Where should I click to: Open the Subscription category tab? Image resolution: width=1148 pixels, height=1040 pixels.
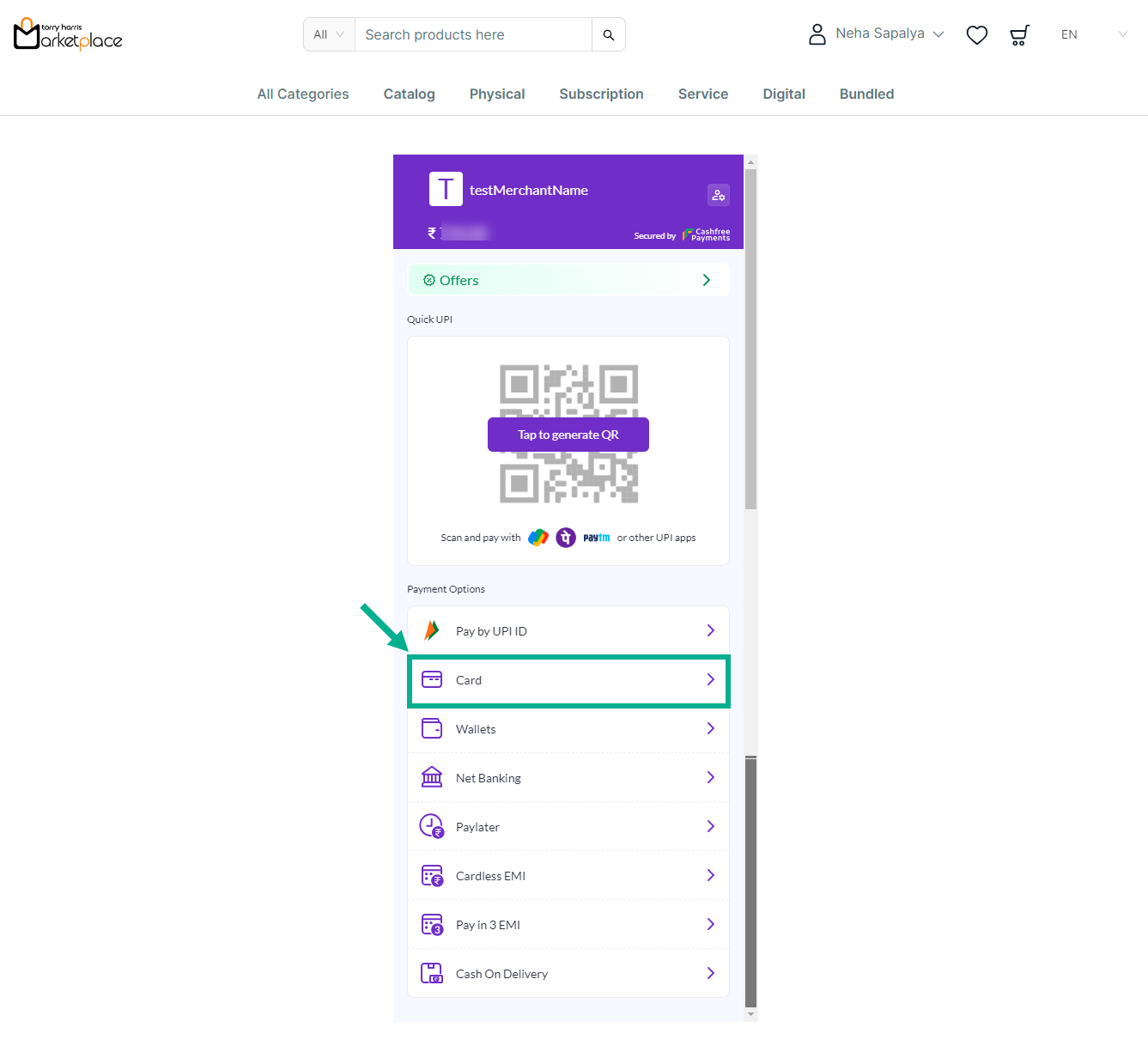click(601, 94)
